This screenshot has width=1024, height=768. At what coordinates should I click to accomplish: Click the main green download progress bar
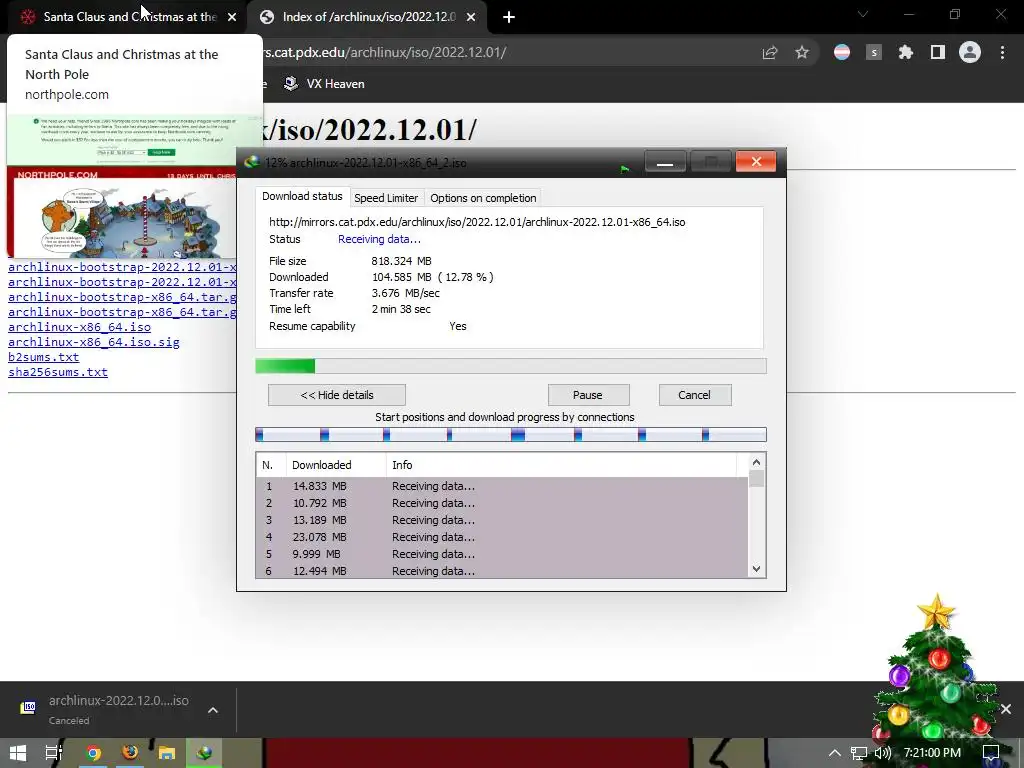click(511, 366)
